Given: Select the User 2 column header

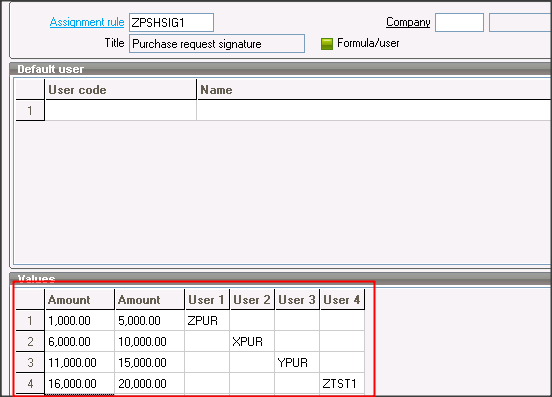Looking at the screenshot, I should pos(252,300).
